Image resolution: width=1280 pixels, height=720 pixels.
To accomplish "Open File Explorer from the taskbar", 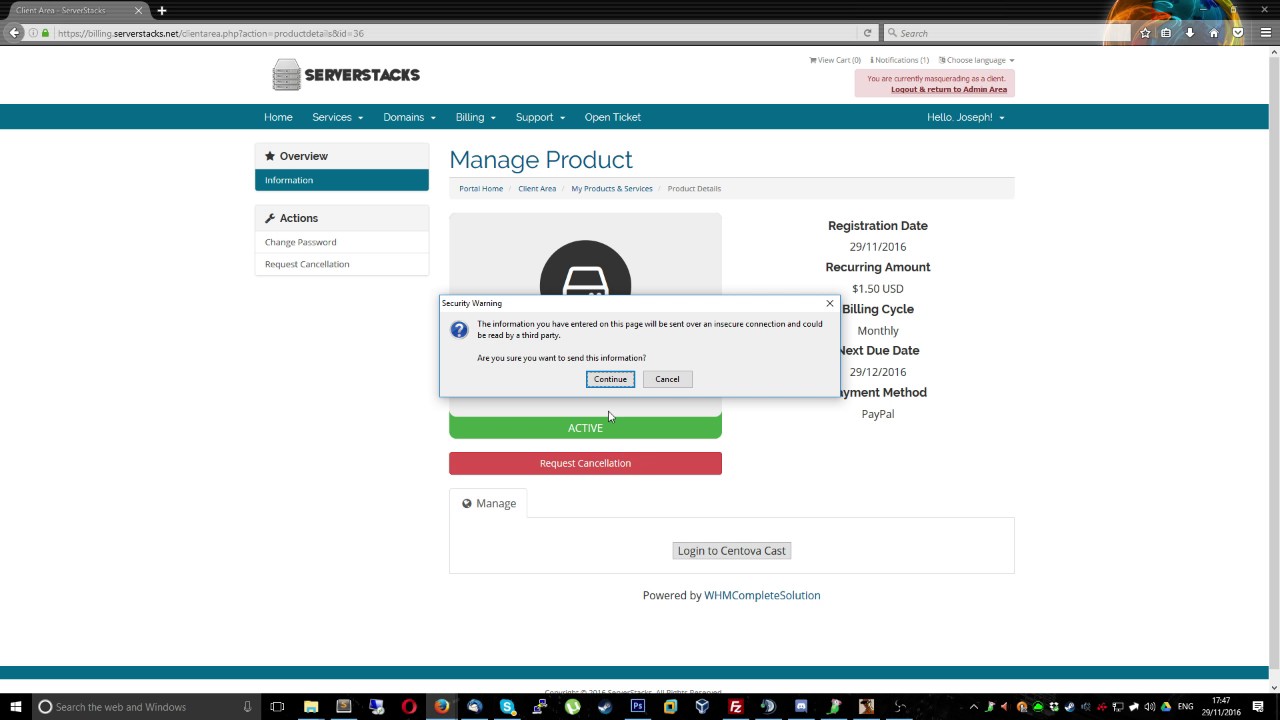I will [x=311, y=707].
